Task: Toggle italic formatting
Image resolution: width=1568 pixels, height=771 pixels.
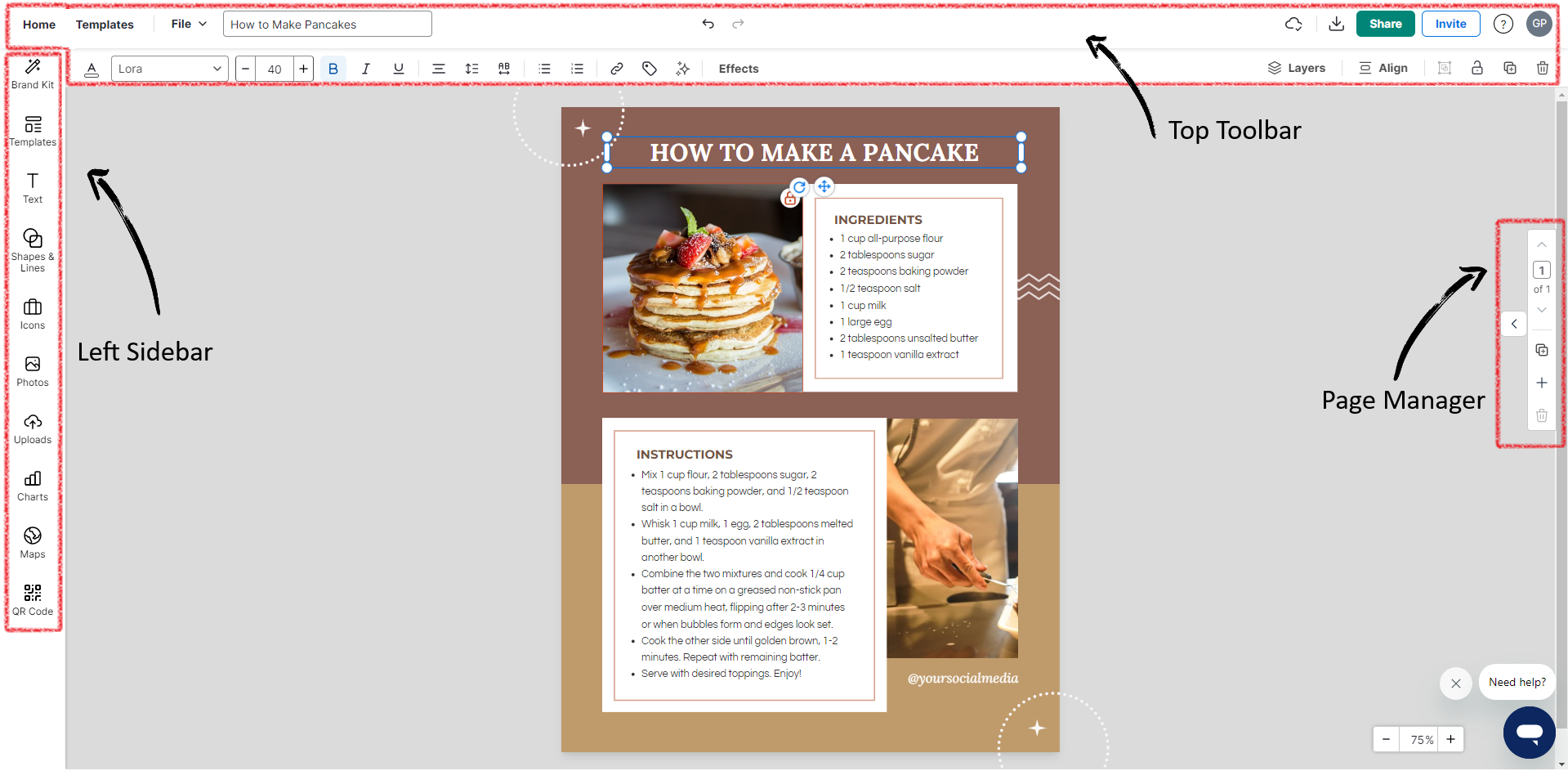Action: click(365, 69)
